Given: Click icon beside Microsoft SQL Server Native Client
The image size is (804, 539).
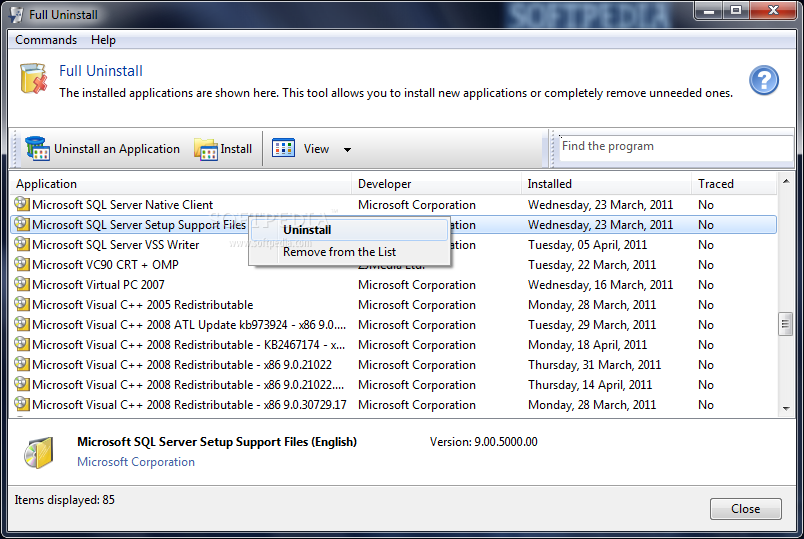Looking at the screenshot, I should coord(22,204).
